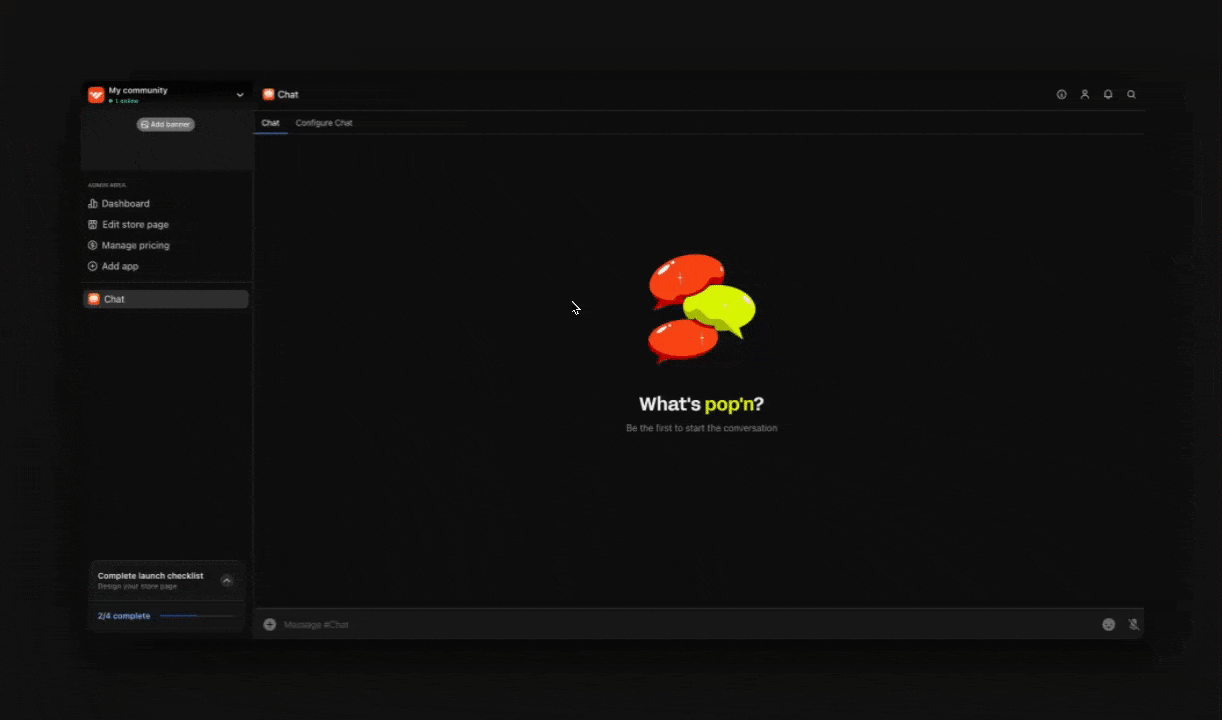Viewport: 1222px width, 720px height.
Task: Click the 2/4 complete label
Action: click(x=124, y=616)
